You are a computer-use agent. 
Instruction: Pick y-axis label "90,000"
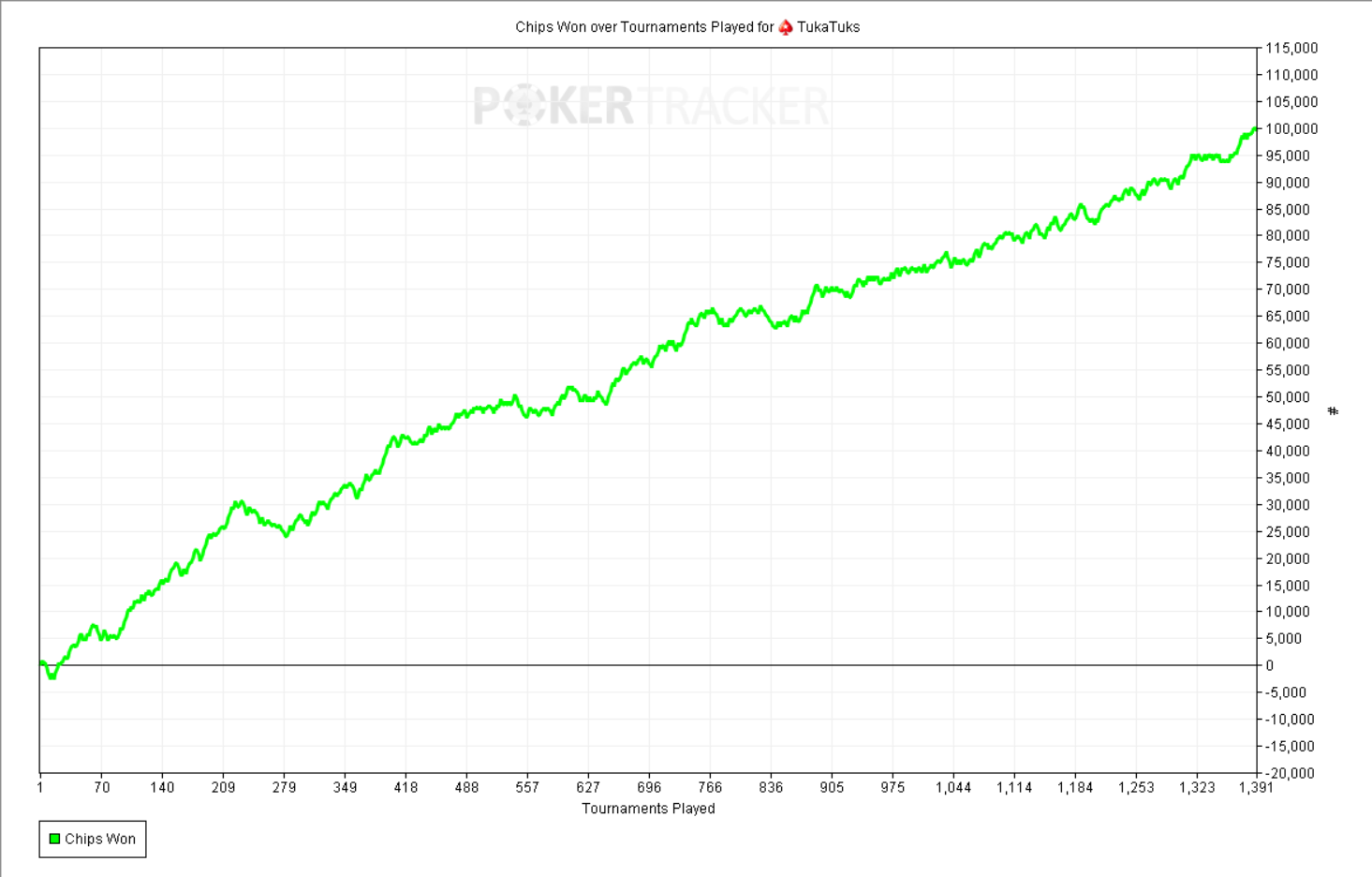[x=1288, y=183]
